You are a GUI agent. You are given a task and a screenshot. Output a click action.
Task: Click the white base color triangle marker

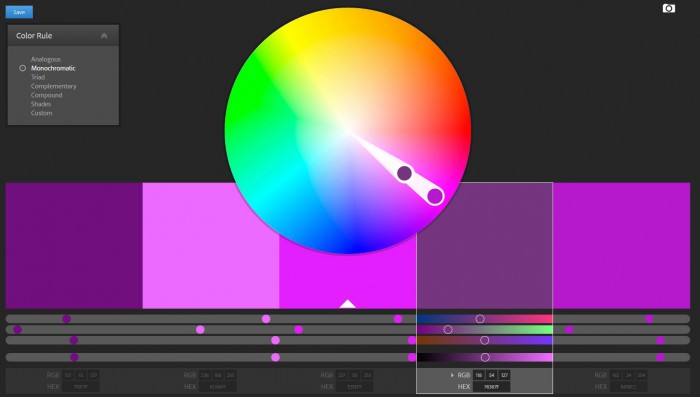click(347, 304)
